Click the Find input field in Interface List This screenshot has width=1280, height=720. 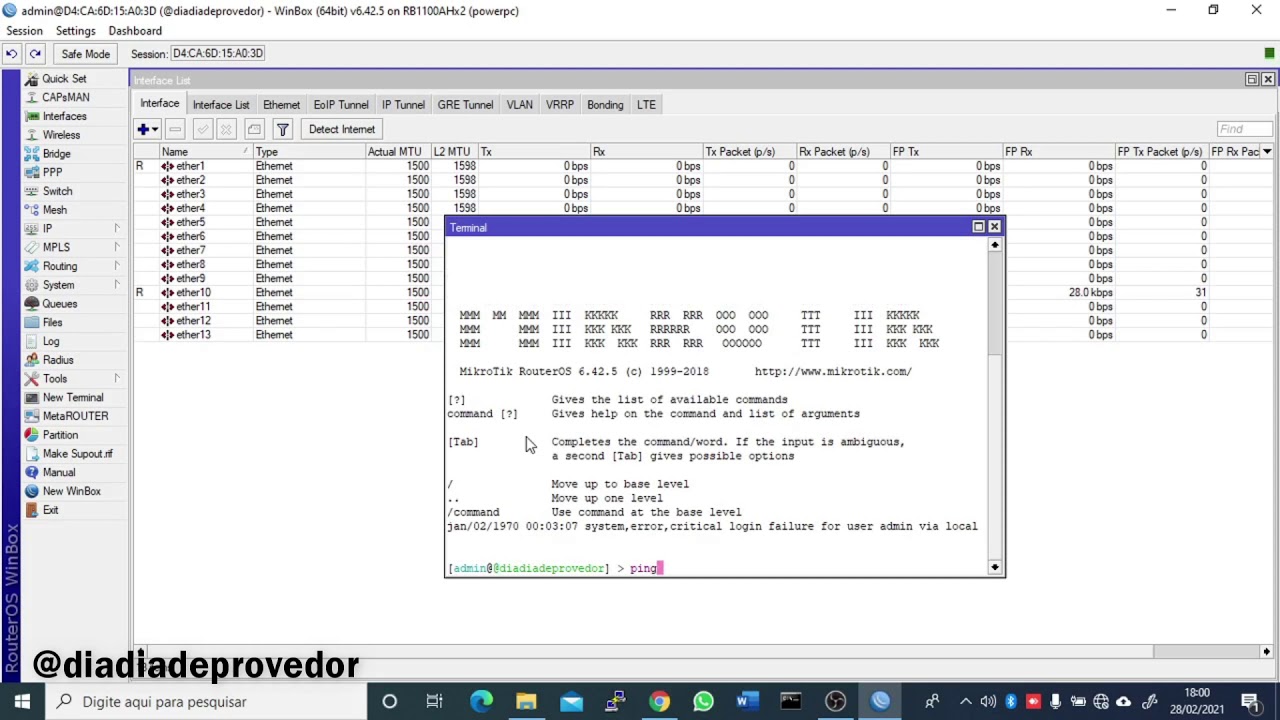click(x=1245, y=129)
